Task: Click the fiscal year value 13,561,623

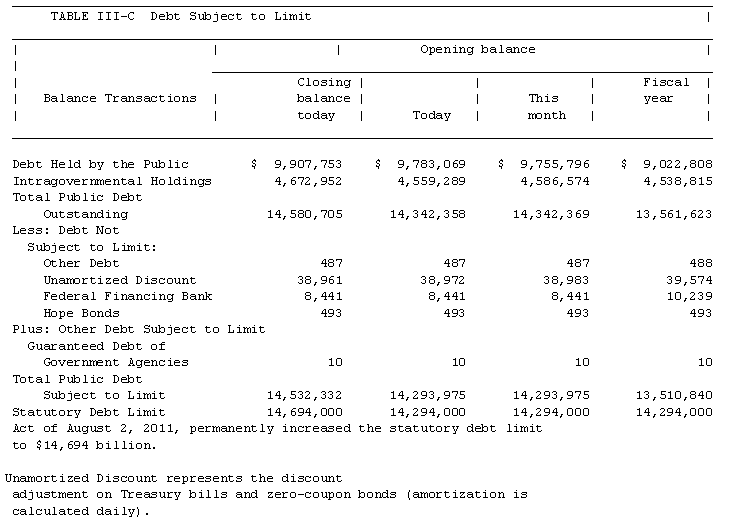Action: (x=674, y=214)
